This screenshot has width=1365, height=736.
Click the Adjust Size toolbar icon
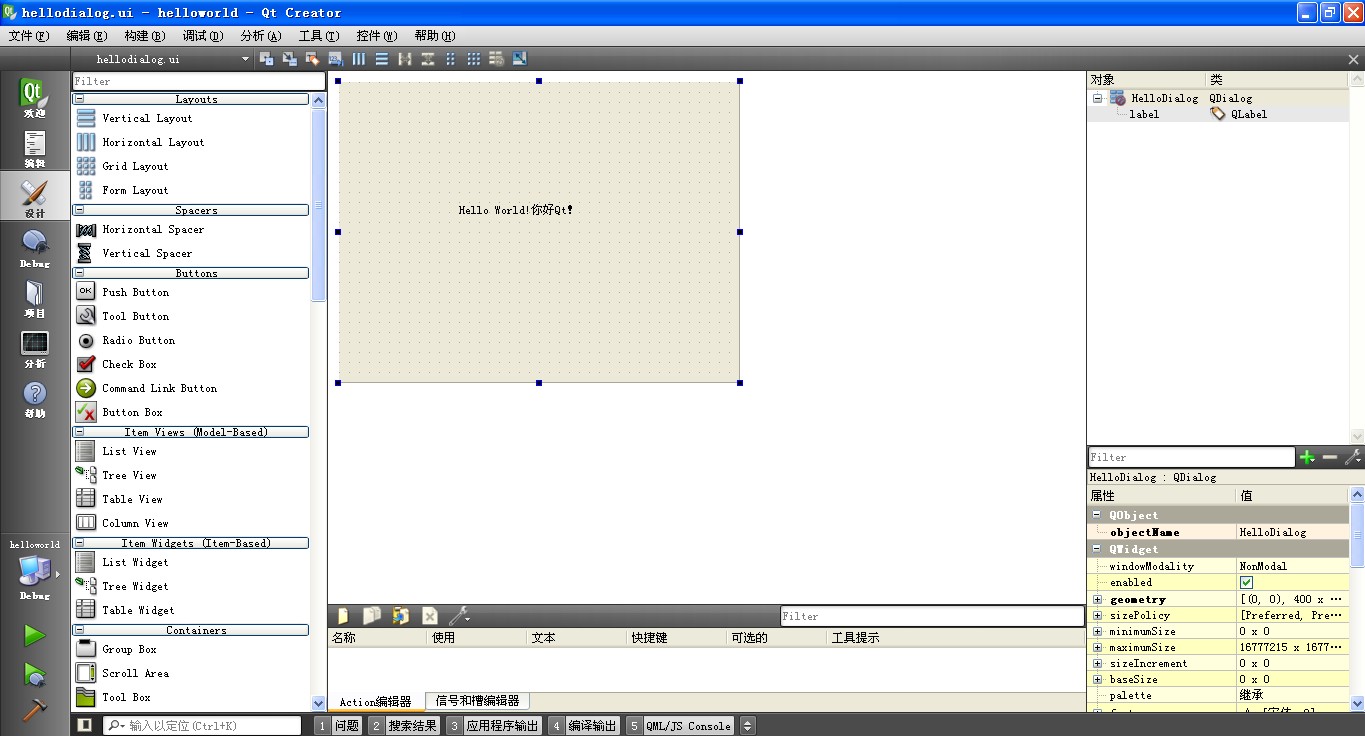point(519,59)
